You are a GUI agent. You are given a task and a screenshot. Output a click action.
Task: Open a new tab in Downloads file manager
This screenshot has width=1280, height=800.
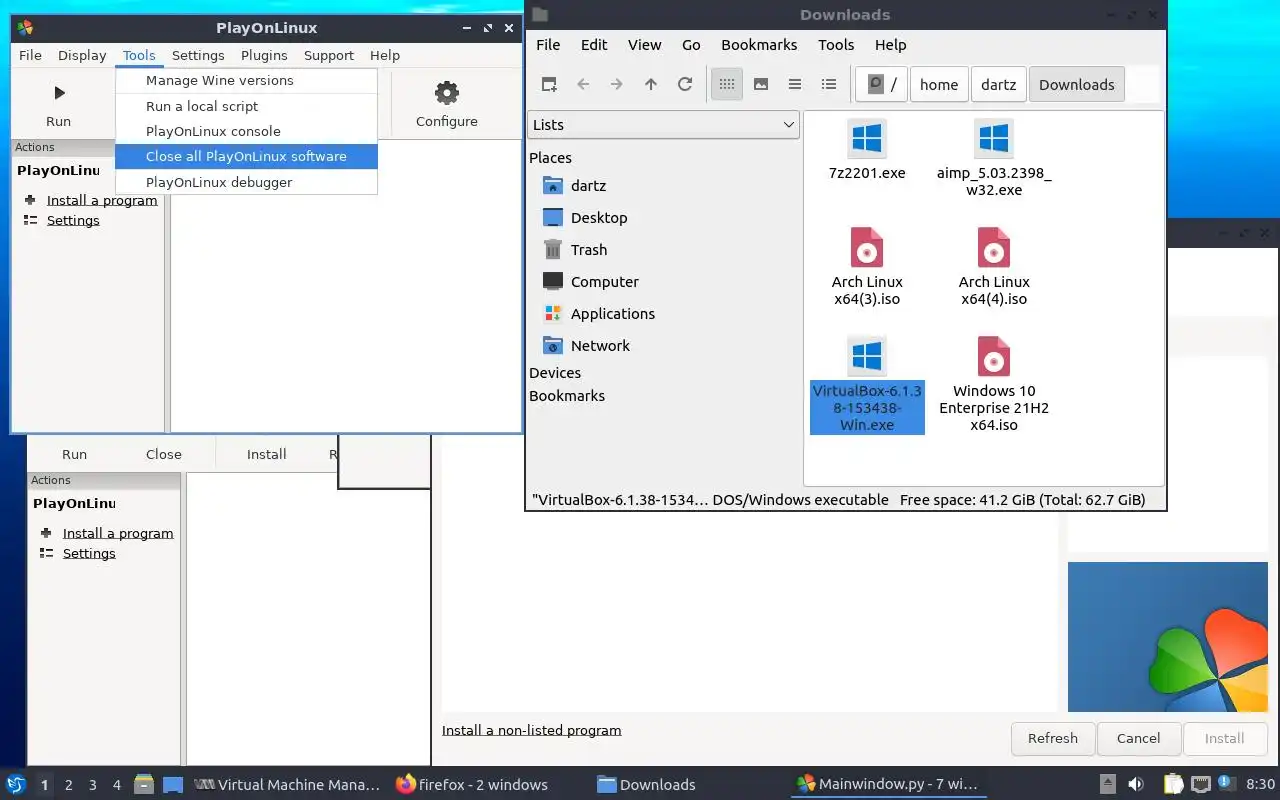(549, 85)
